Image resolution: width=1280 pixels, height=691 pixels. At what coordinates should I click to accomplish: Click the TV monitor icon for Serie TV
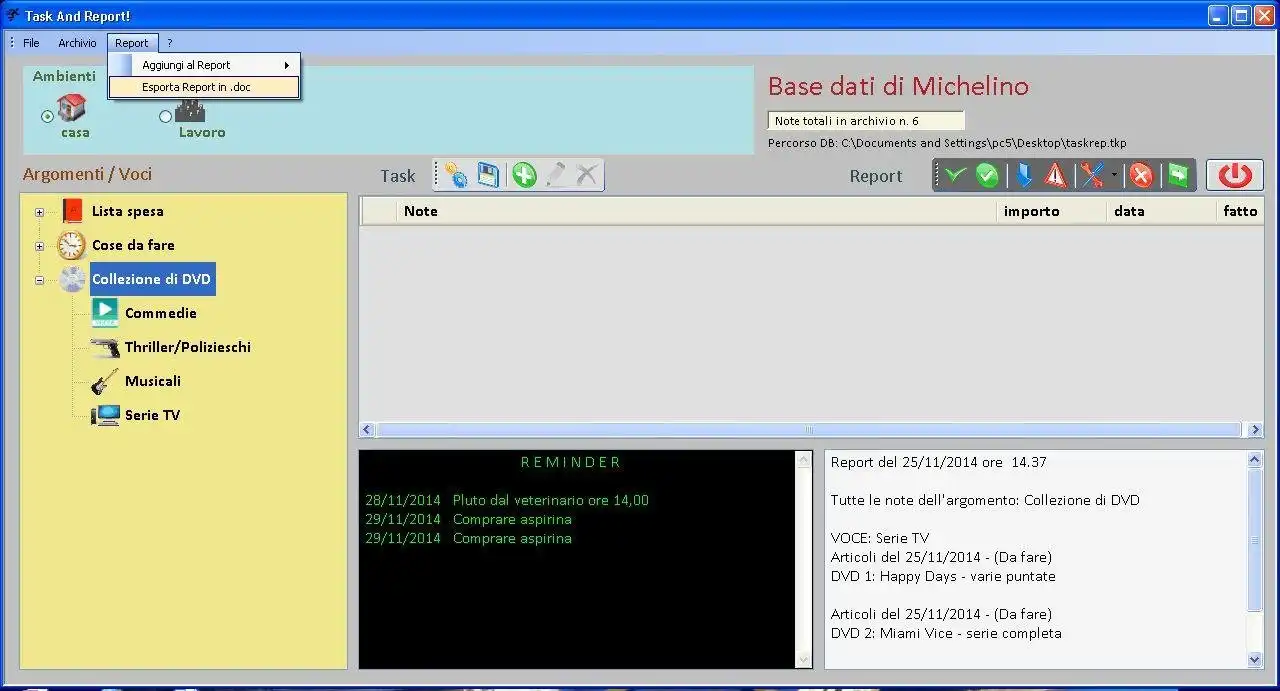[105, 415]
